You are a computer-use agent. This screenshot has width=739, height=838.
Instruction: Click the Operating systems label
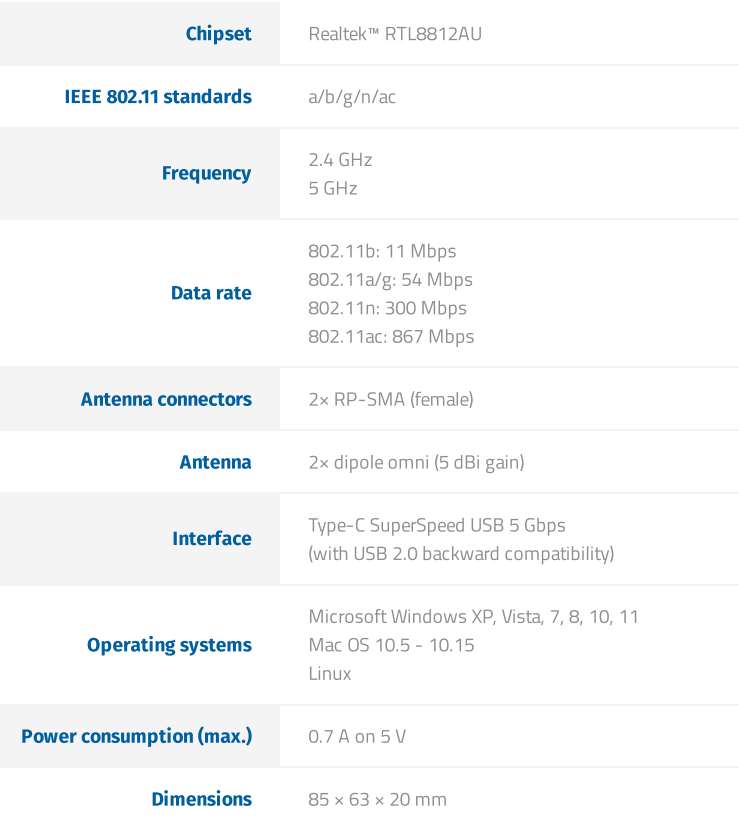[x=169, y=645]
